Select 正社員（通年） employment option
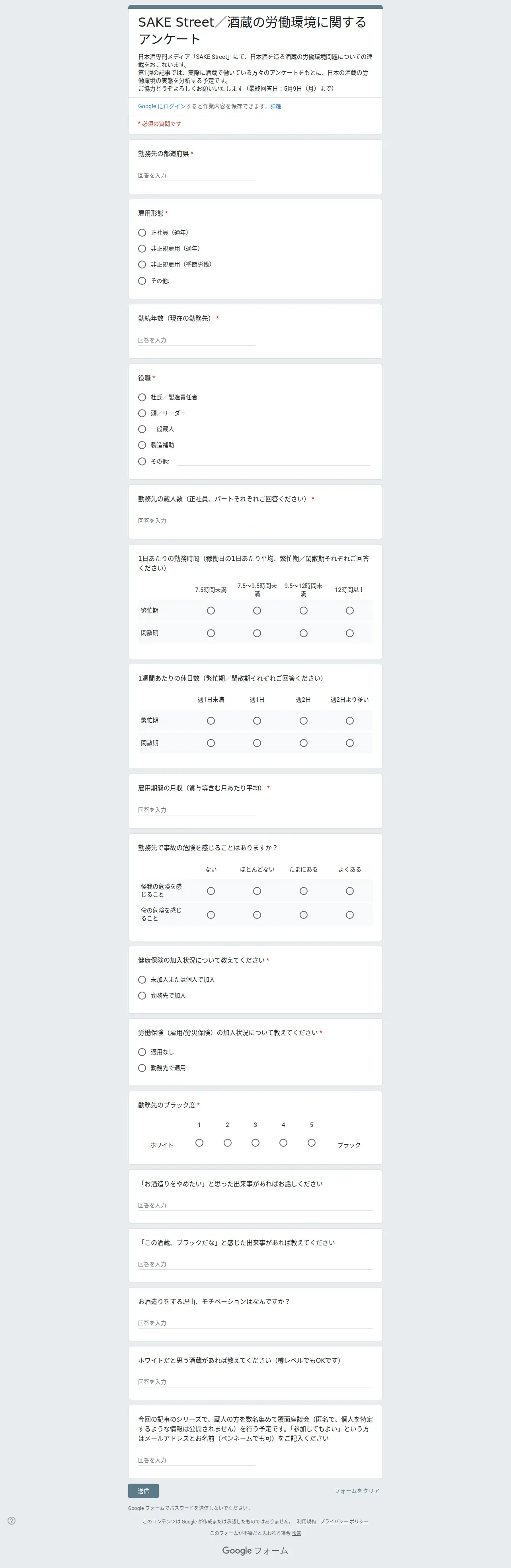 [x=142, y=233]
